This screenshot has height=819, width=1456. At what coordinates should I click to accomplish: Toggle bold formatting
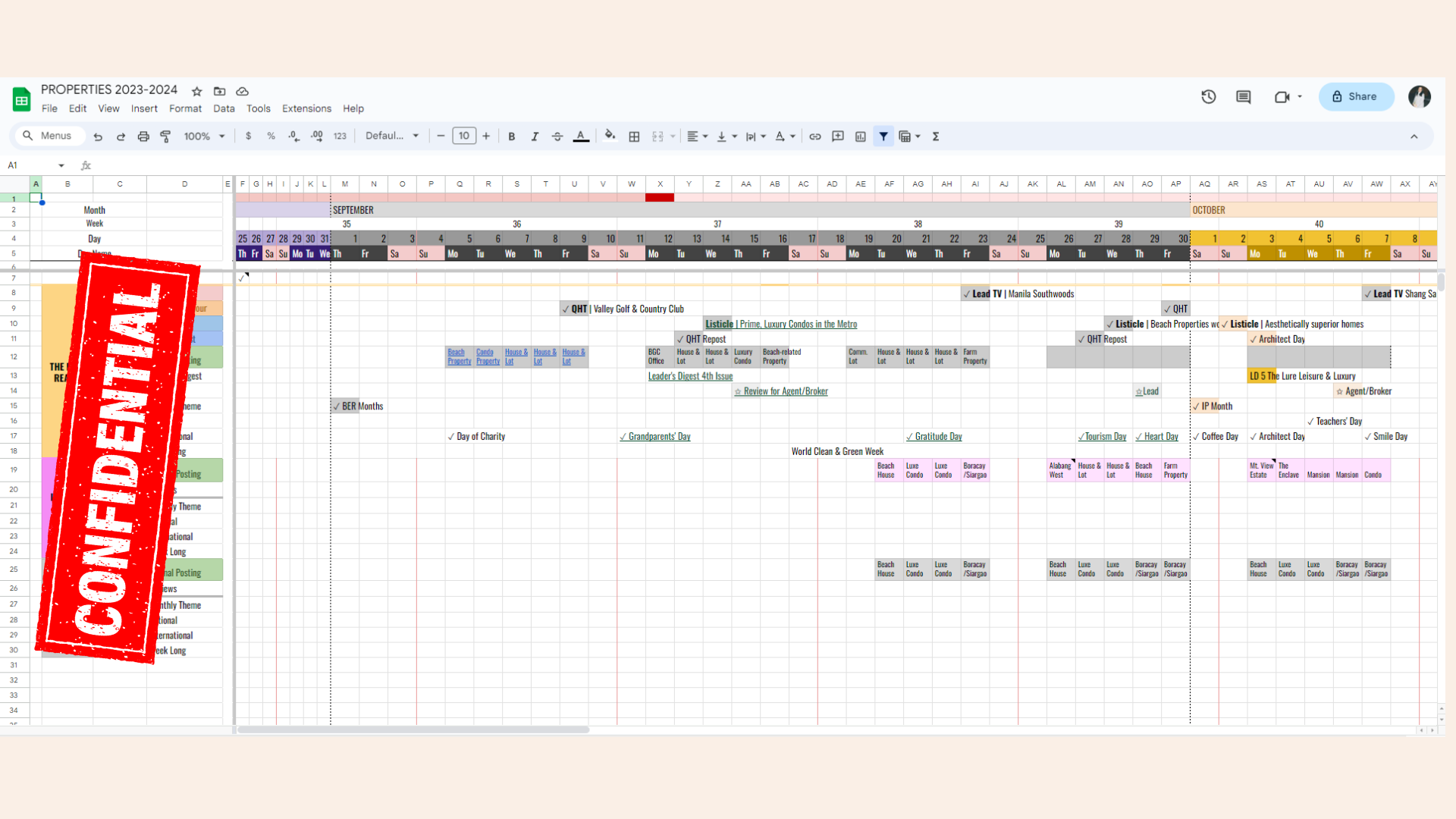point(512,136)
